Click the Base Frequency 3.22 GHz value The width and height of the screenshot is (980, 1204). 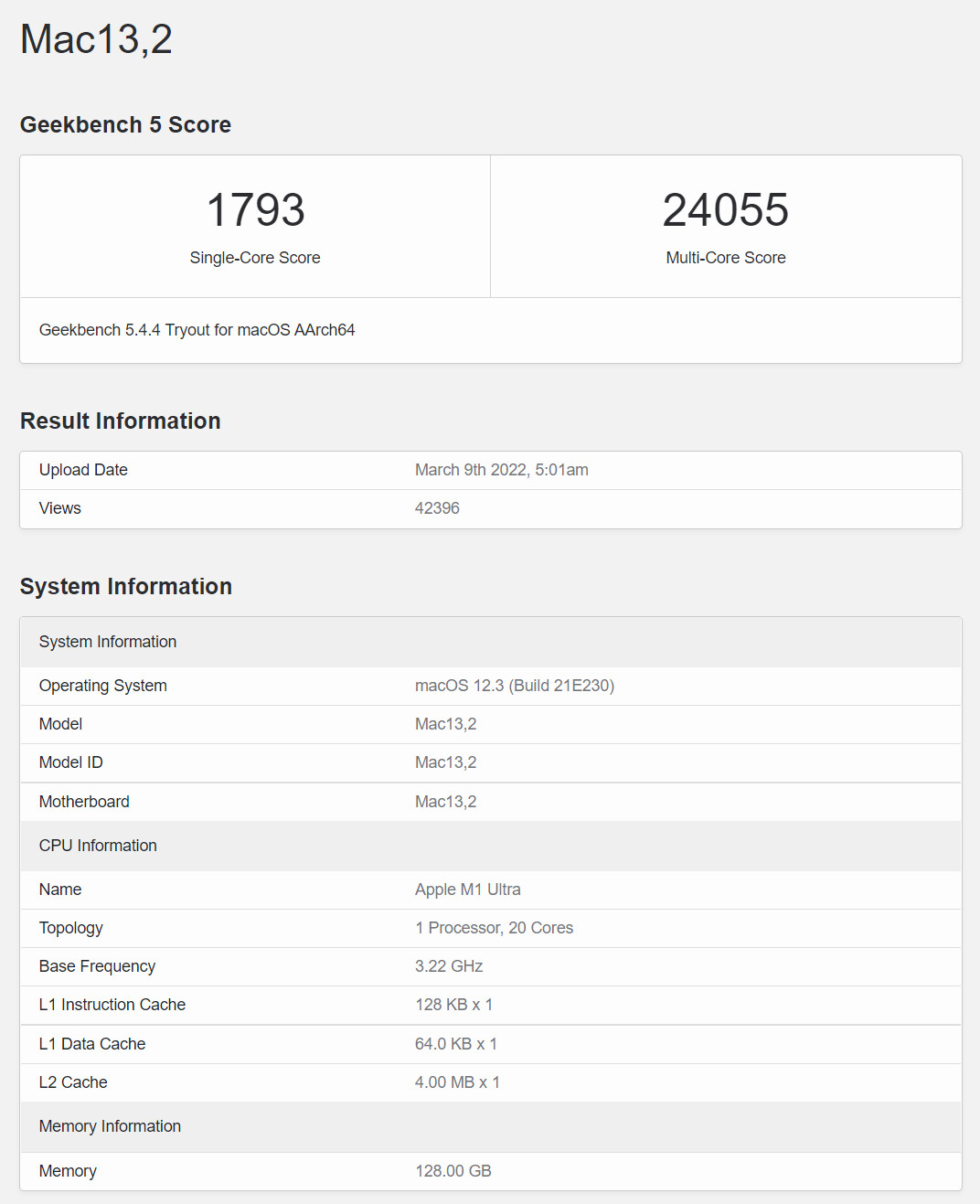(449, 966)
